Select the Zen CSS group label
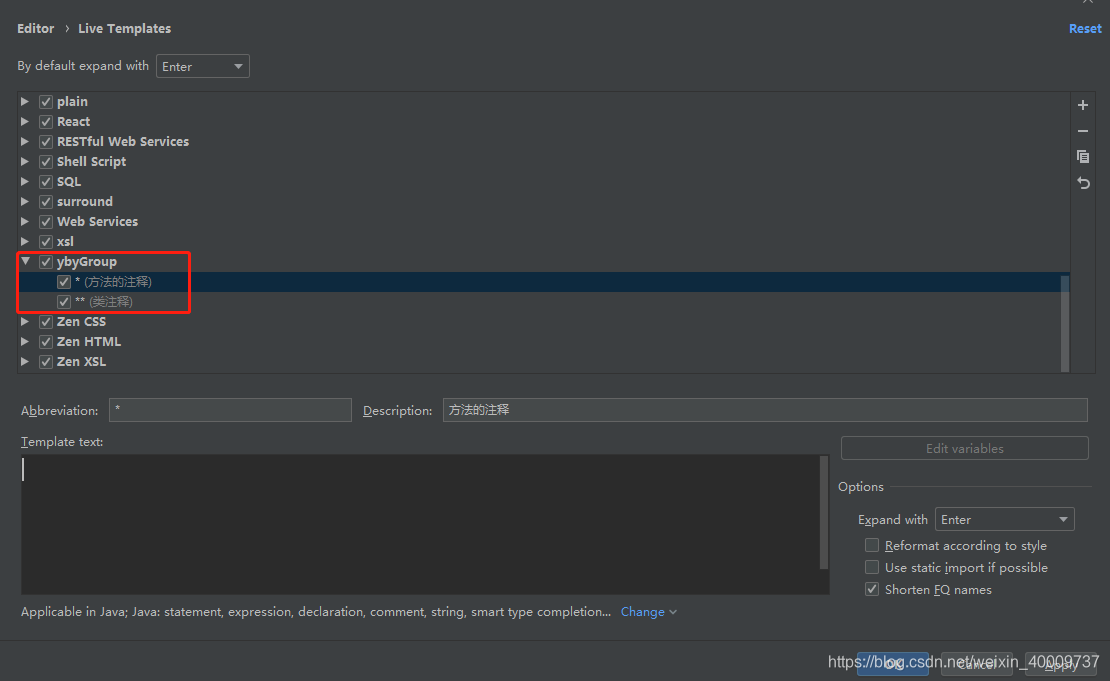The width and height of the screenshot is (1110, 681). coord(81,322)
